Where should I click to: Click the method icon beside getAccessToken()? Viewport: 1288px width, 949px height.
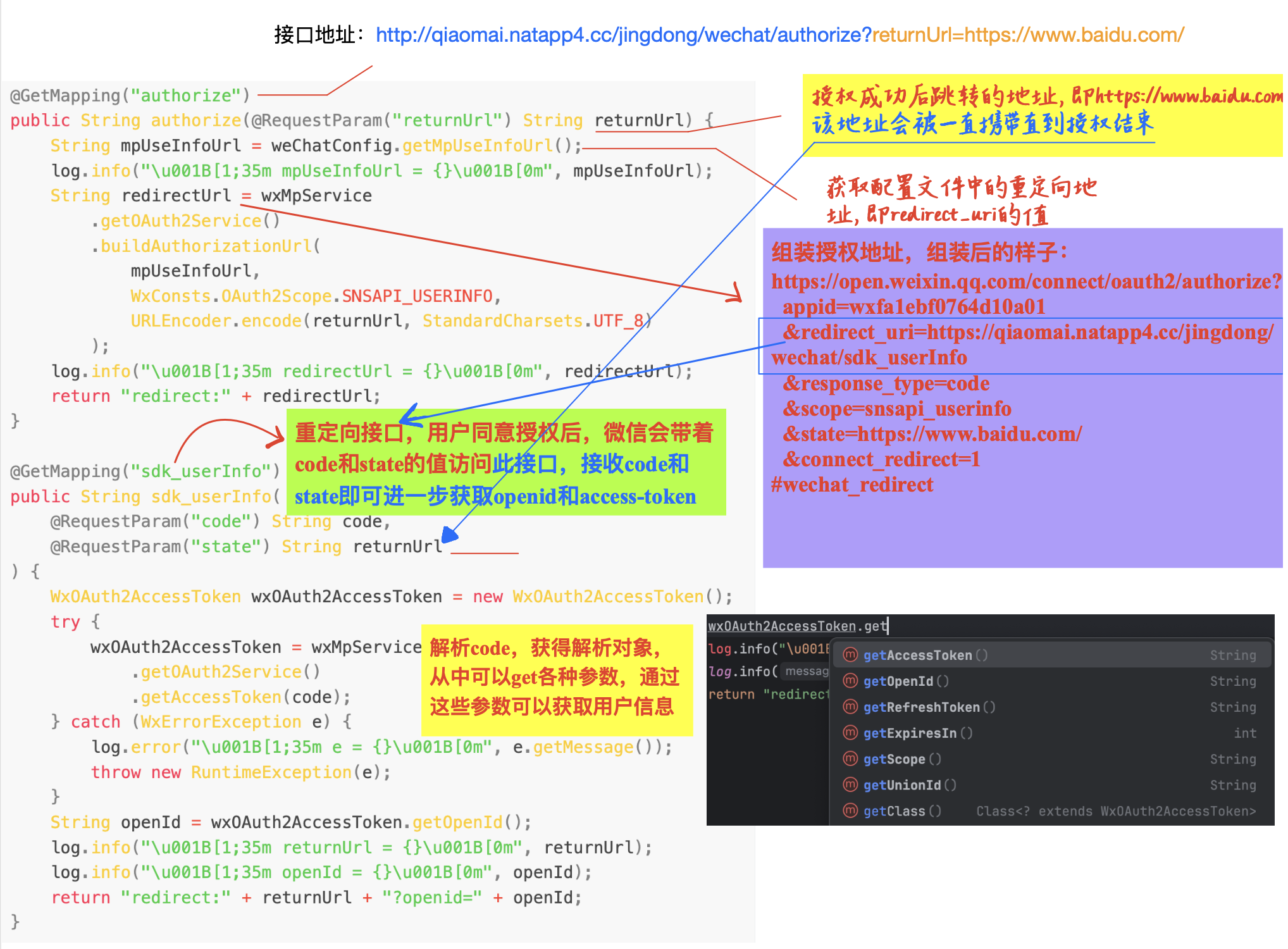tap(851, 655)
